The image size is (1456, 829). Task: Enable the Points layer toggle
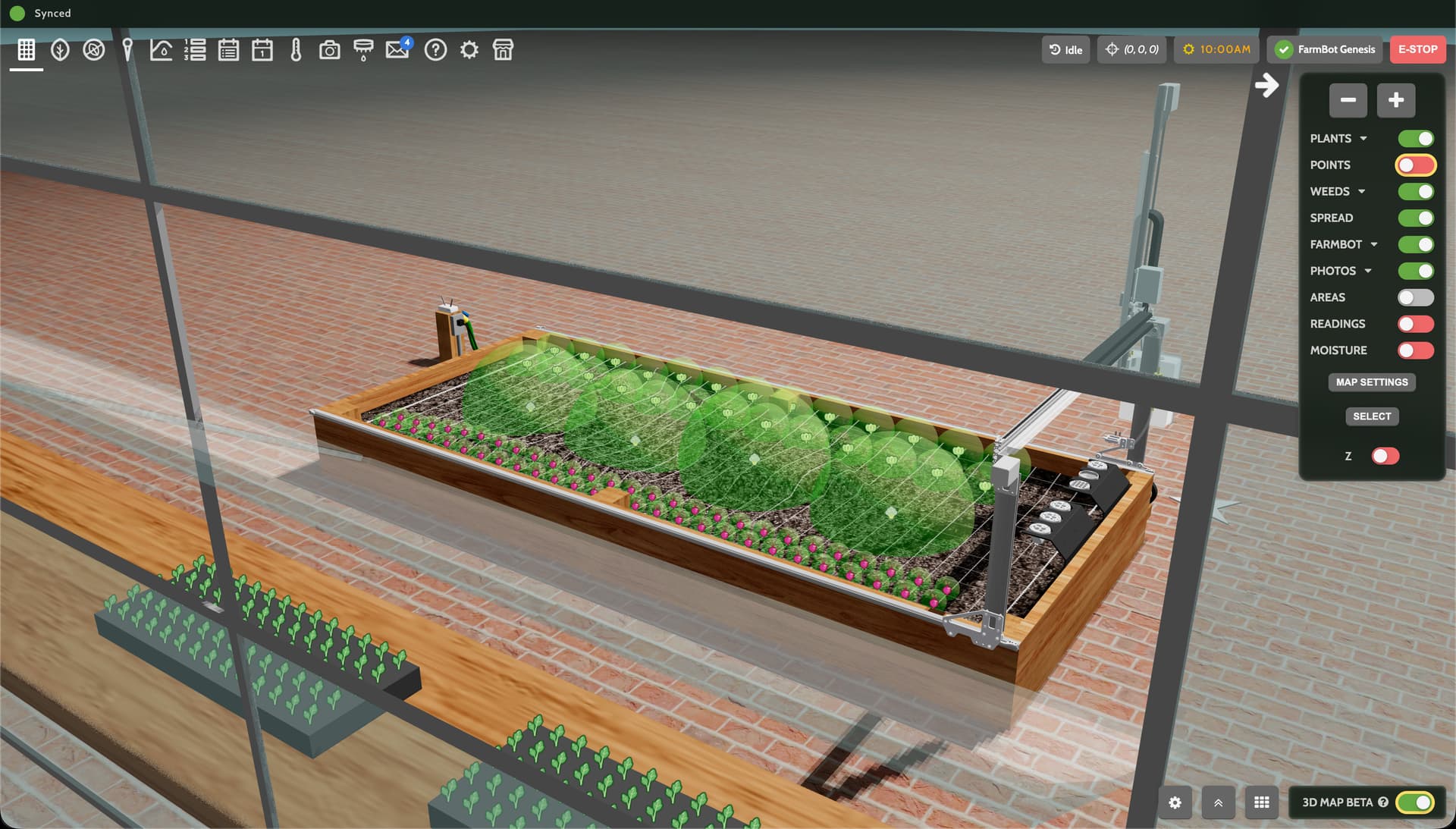coord(1415,165)
